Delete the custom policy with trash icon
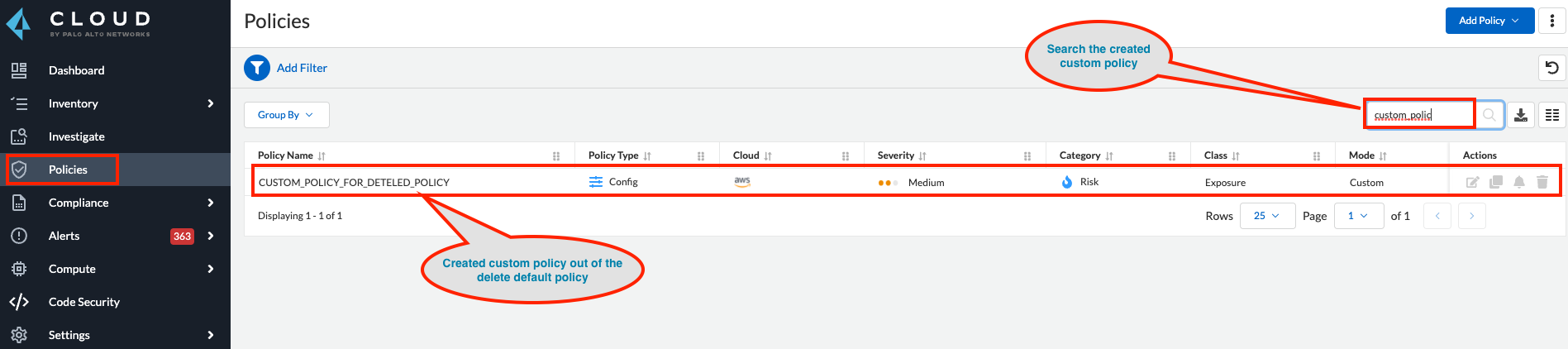1568x349 pixels. pos(1542,182)
